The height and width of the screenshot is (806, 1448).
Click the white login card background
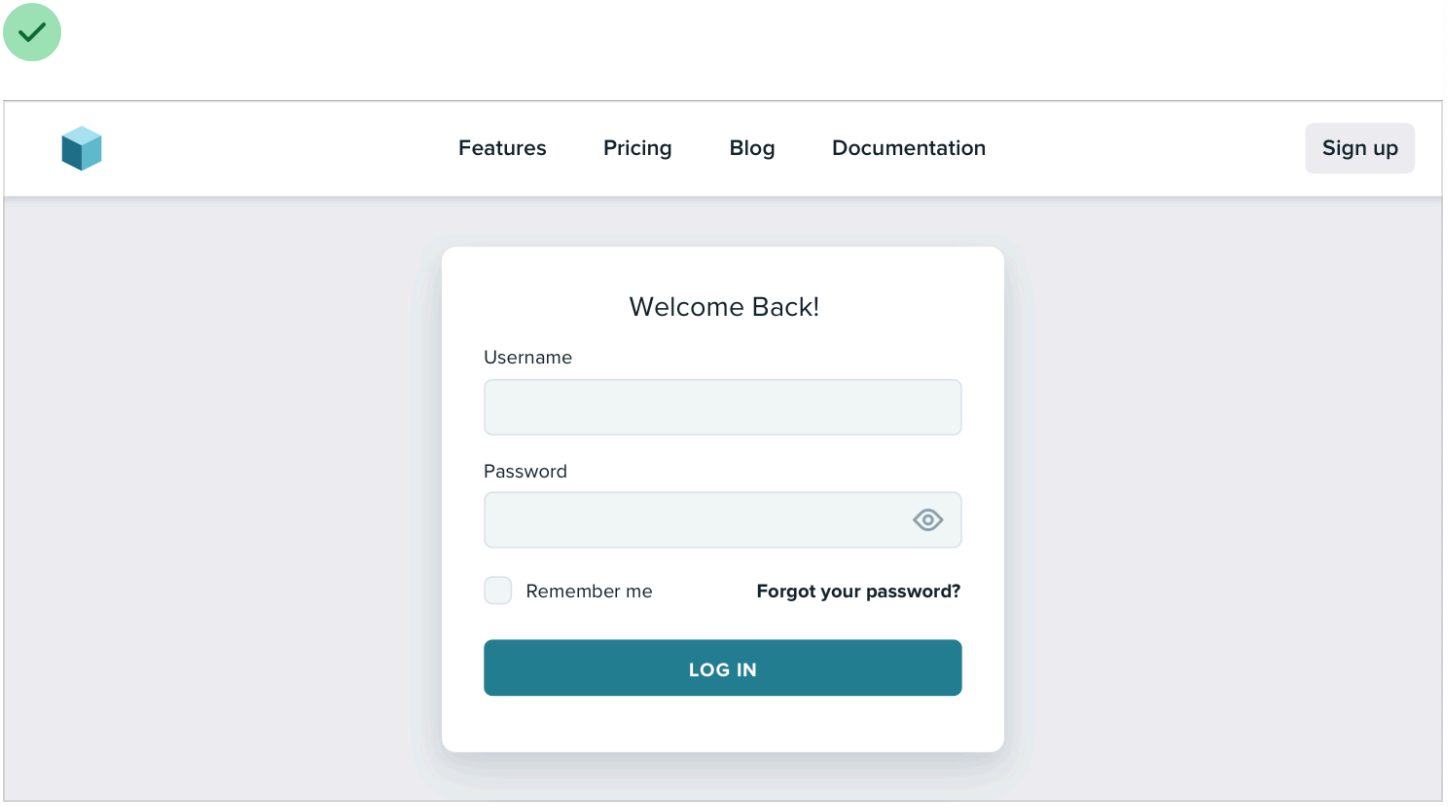(722, 723)
